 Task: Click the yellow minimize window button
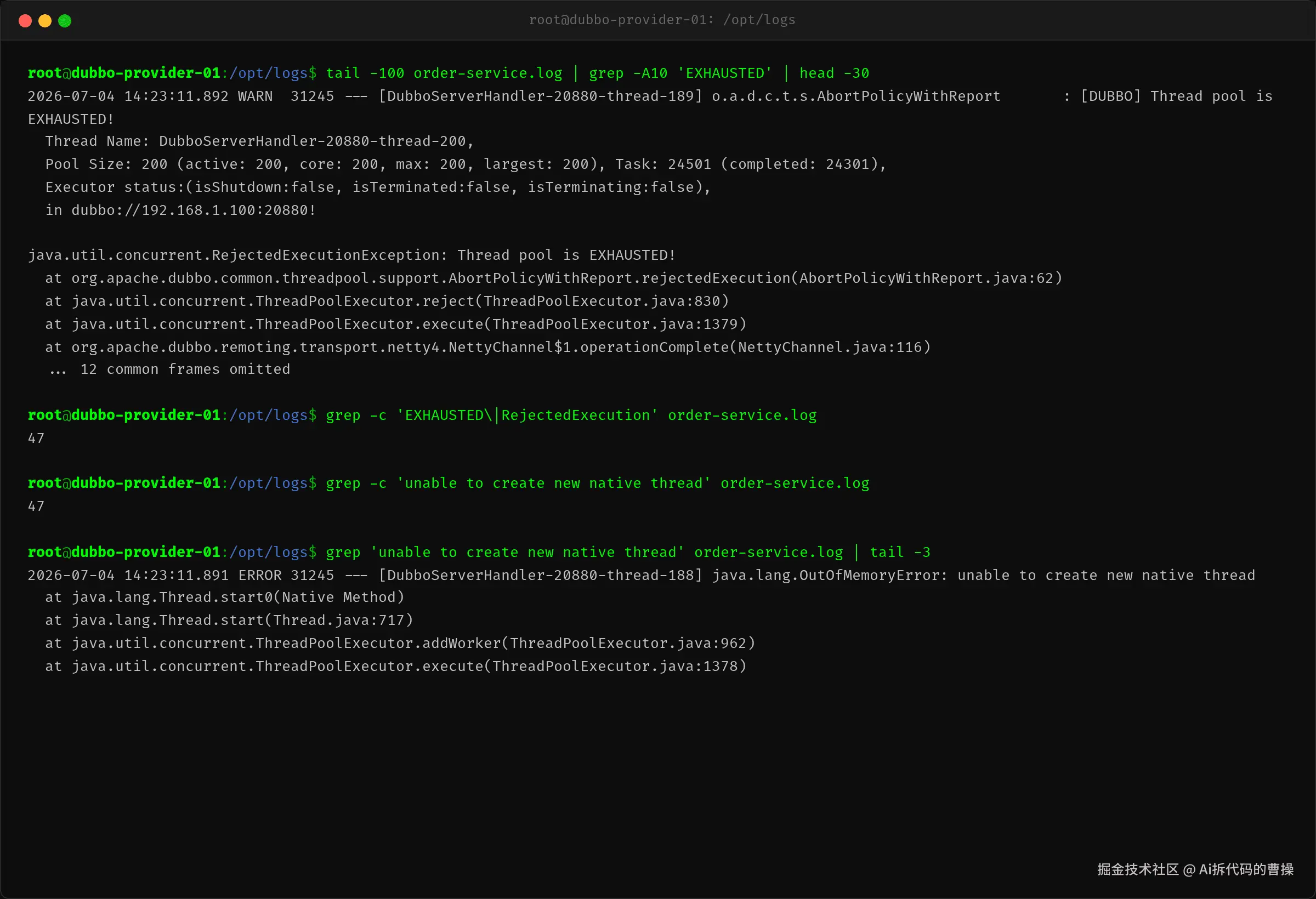[45, 21]
